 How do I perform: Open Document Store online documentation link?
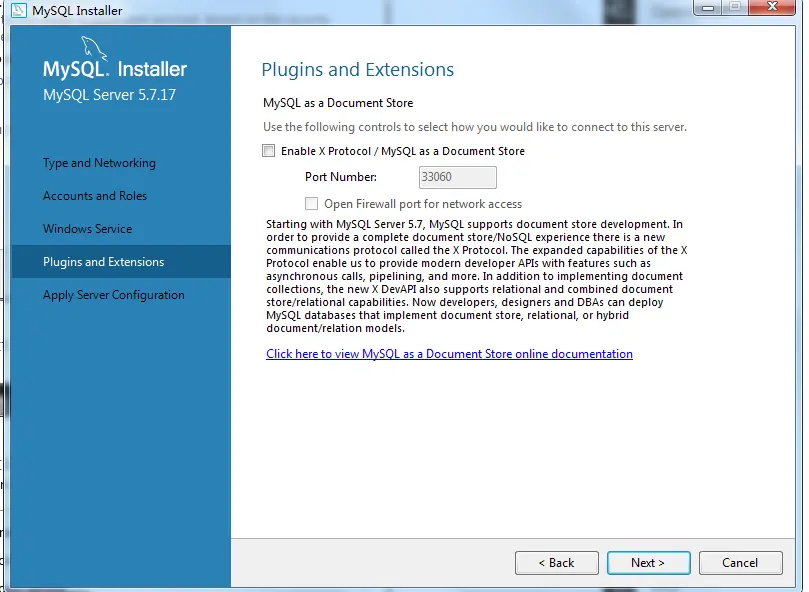(449, 354)
